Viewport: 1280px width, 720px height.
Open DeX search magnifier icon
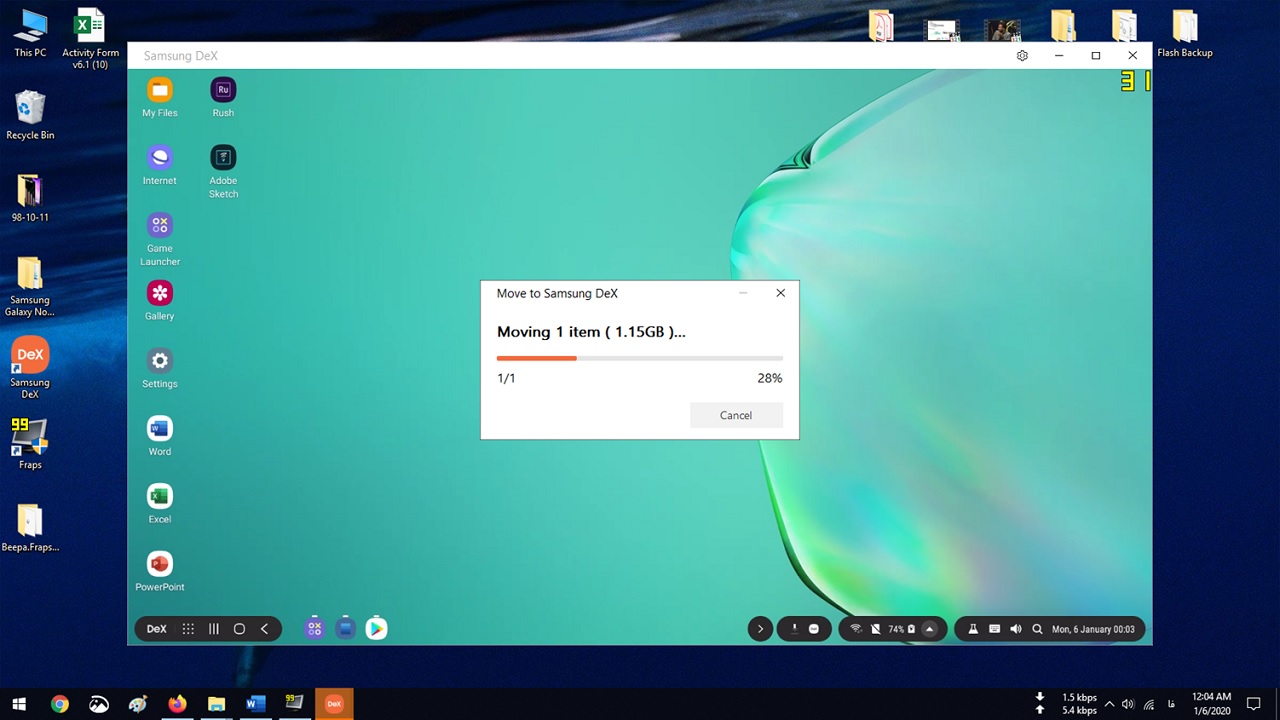[x=1037, y=629]
